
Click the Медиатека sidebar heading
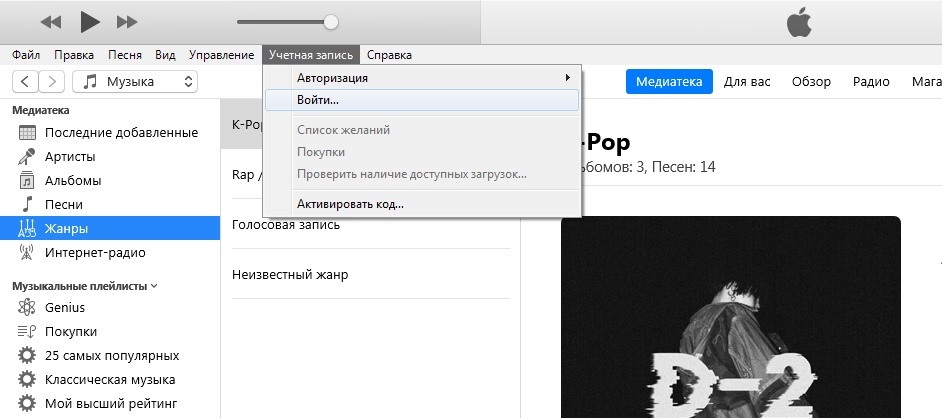[x=41, y=110]
